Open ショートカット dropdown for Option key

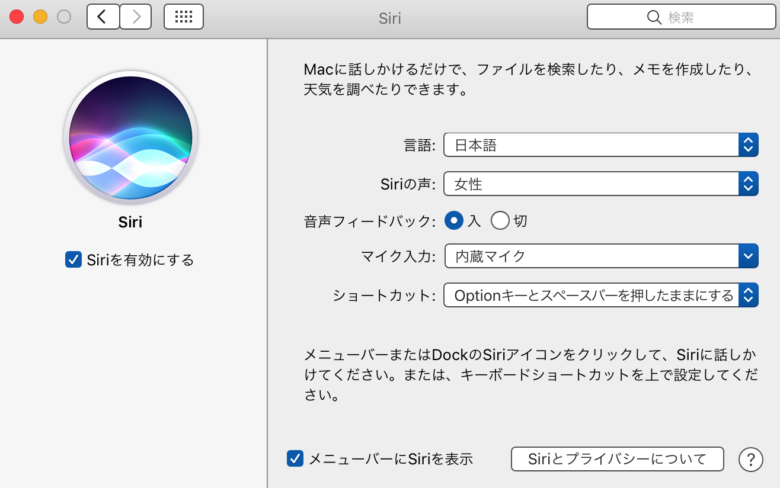pos(601,295)
